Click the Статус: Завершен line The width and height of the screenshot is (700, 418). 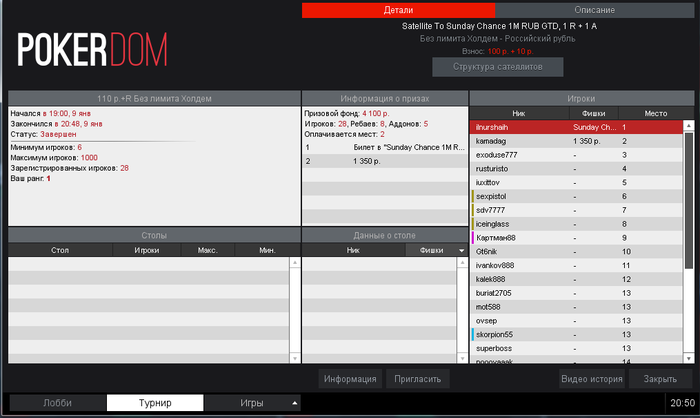coord(43,134)
